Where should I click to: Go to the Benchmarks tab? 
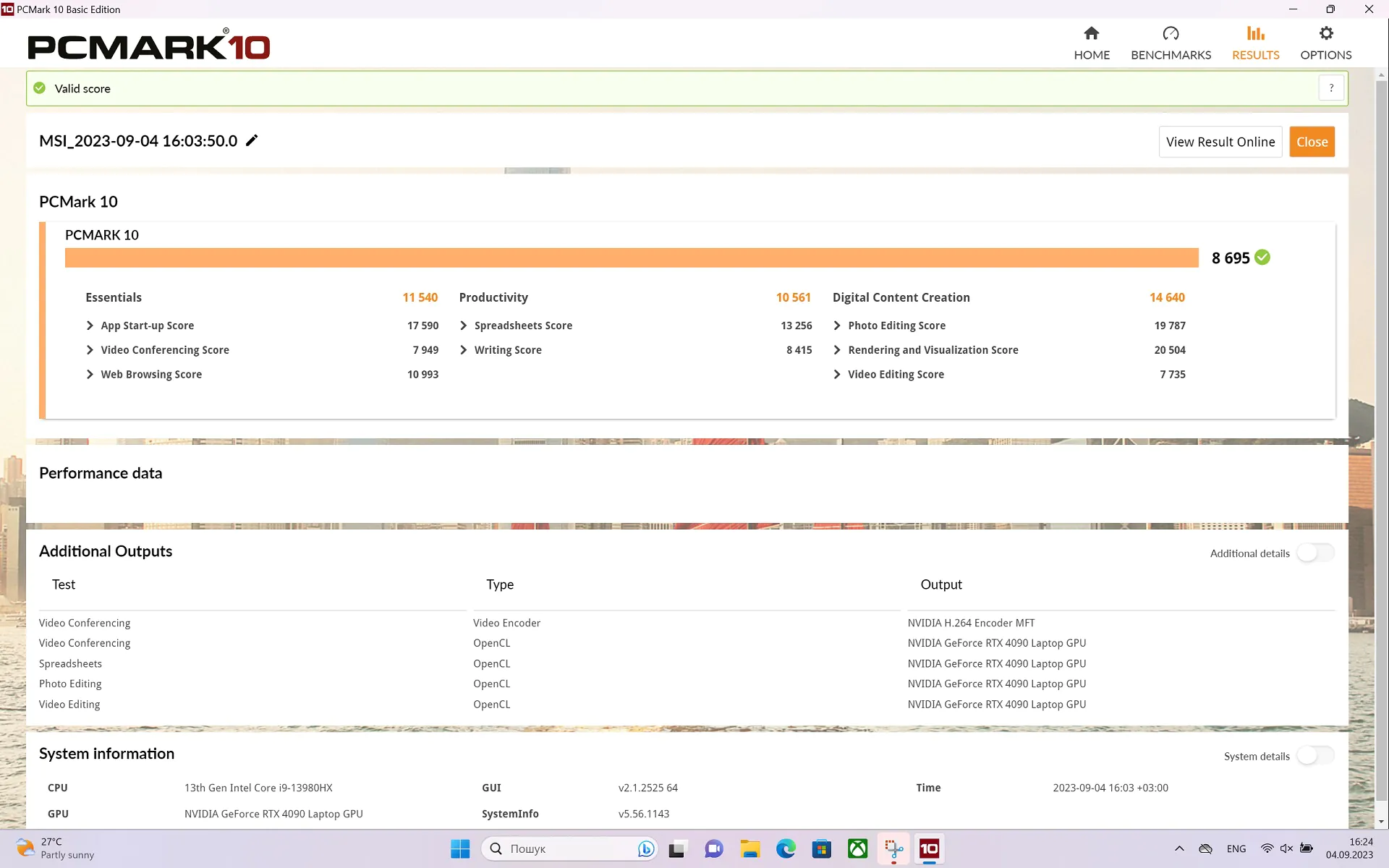pos(1171,43)
